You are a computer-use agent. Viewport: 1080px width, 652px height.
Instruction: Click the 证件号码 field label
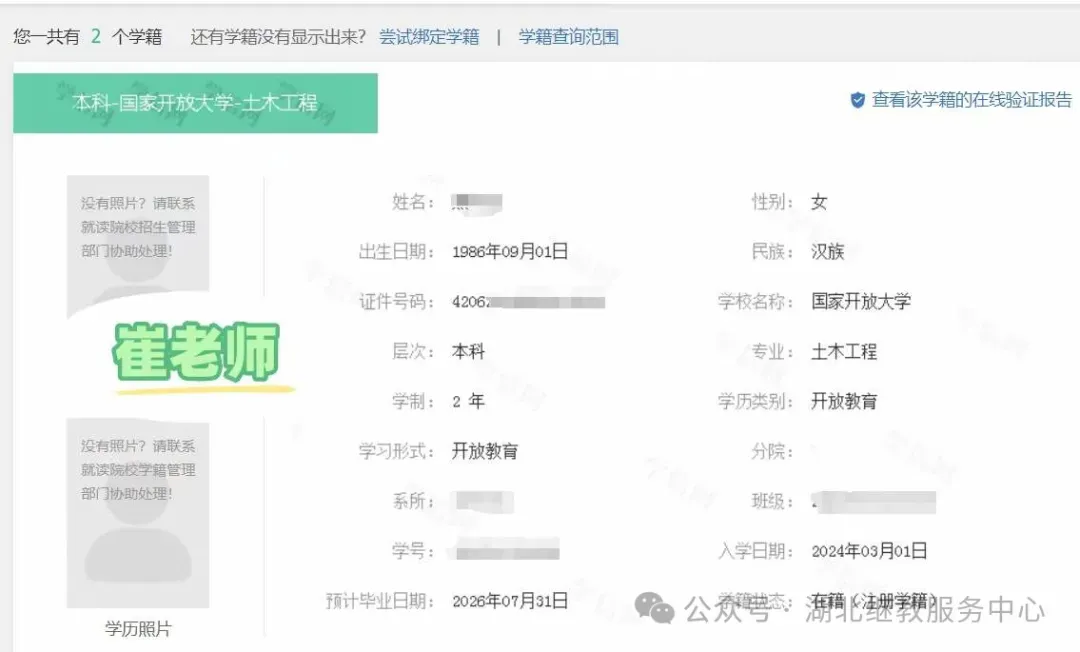[397, 301]
